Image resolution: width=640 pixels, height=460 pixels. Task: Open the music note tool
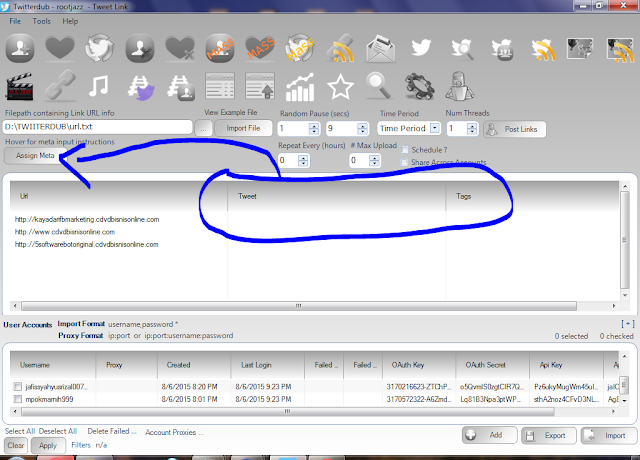coord(98,86)
